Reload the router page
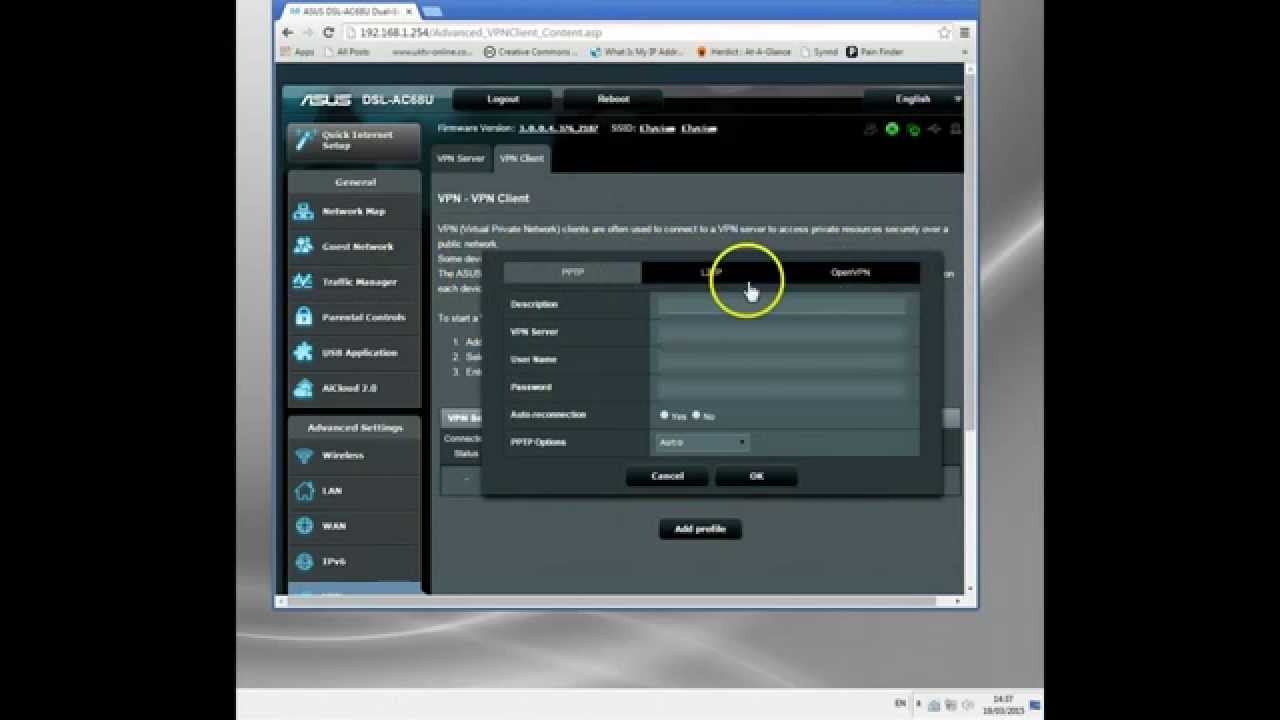Image resolution: width=1280 pixels, height=720 pixels. 328,32
